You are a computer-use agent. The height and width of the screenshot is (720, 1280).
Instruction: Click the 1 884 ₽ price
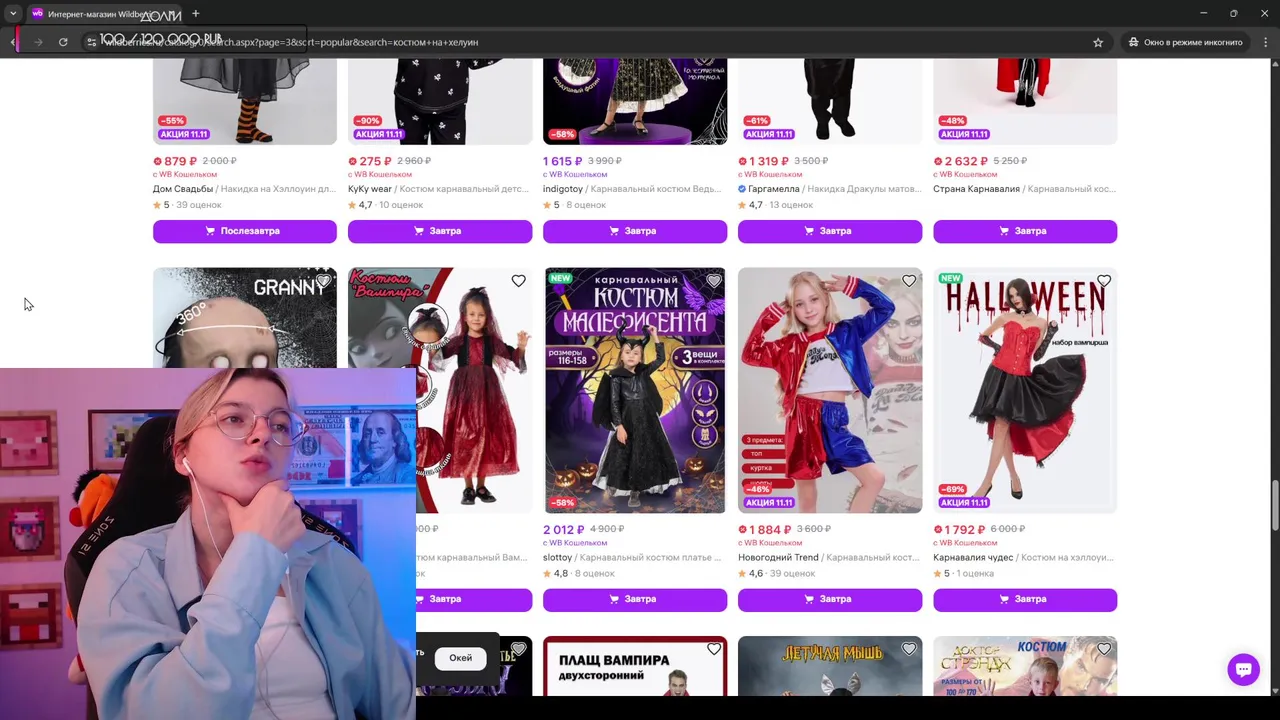[769, 529]
